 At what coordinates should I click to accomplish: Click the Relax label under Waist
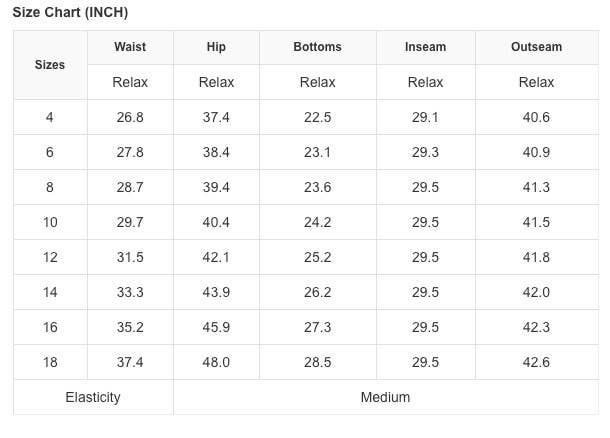click(130, 82)
